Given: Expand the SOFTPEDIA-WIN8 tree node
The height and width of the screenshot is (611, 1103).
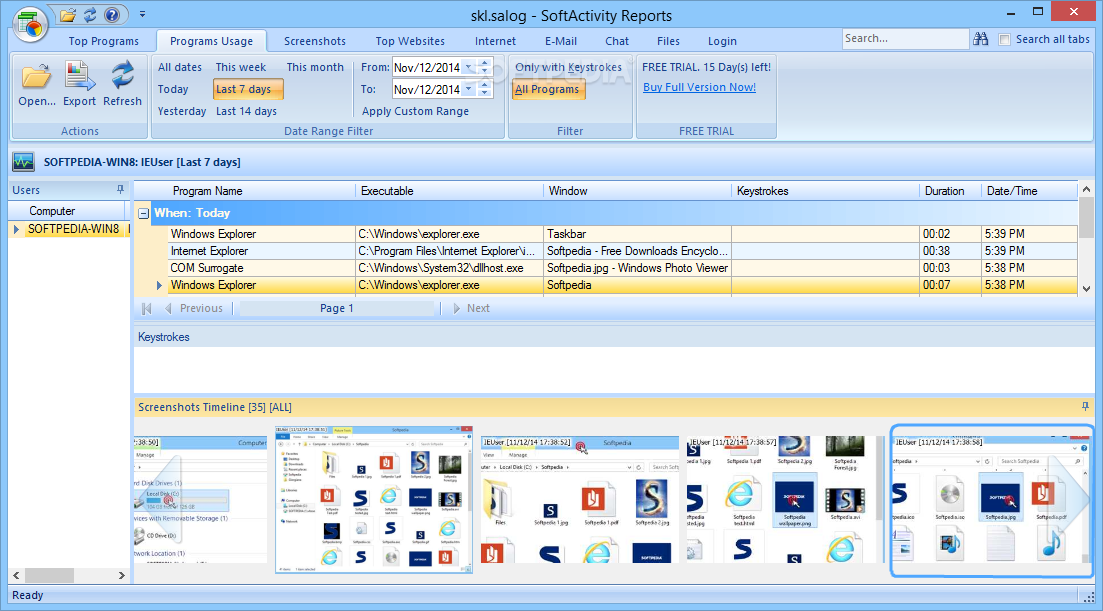Looking at the screenshot, I should (16, 229).
